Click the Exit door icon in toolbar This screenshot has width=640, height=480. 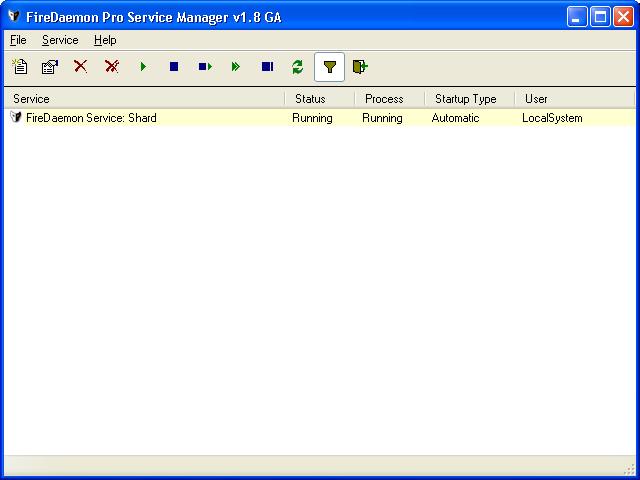pos(360,67)
